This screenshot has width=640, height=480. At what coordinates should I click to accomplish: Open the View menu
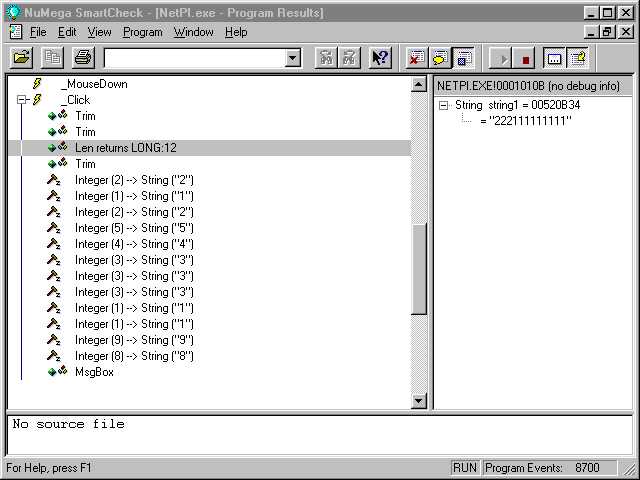point(99,32)
